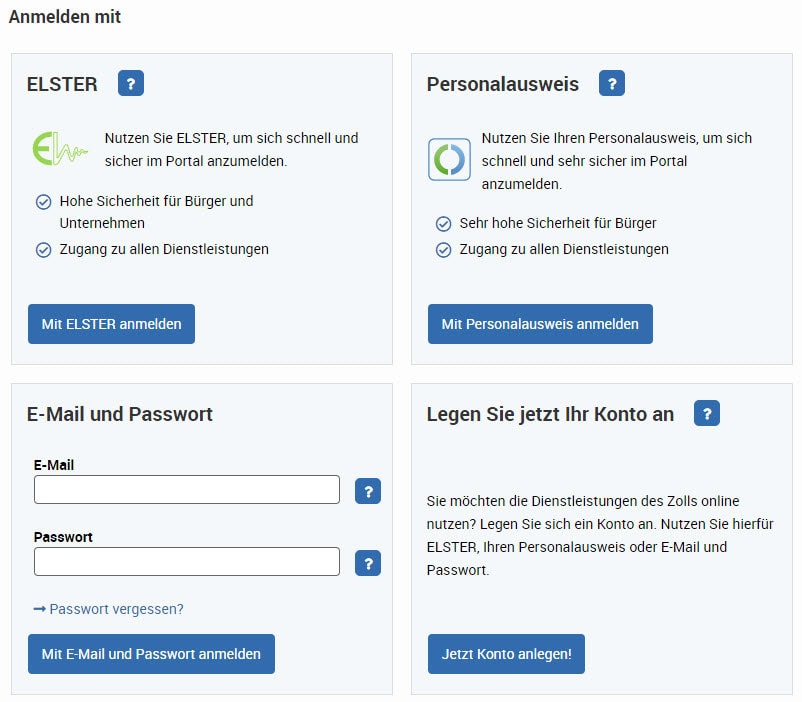Open the ELSTER help icon
Image resolution: width=802 pixels, height=702 pixels.
[x=131, y=83]
